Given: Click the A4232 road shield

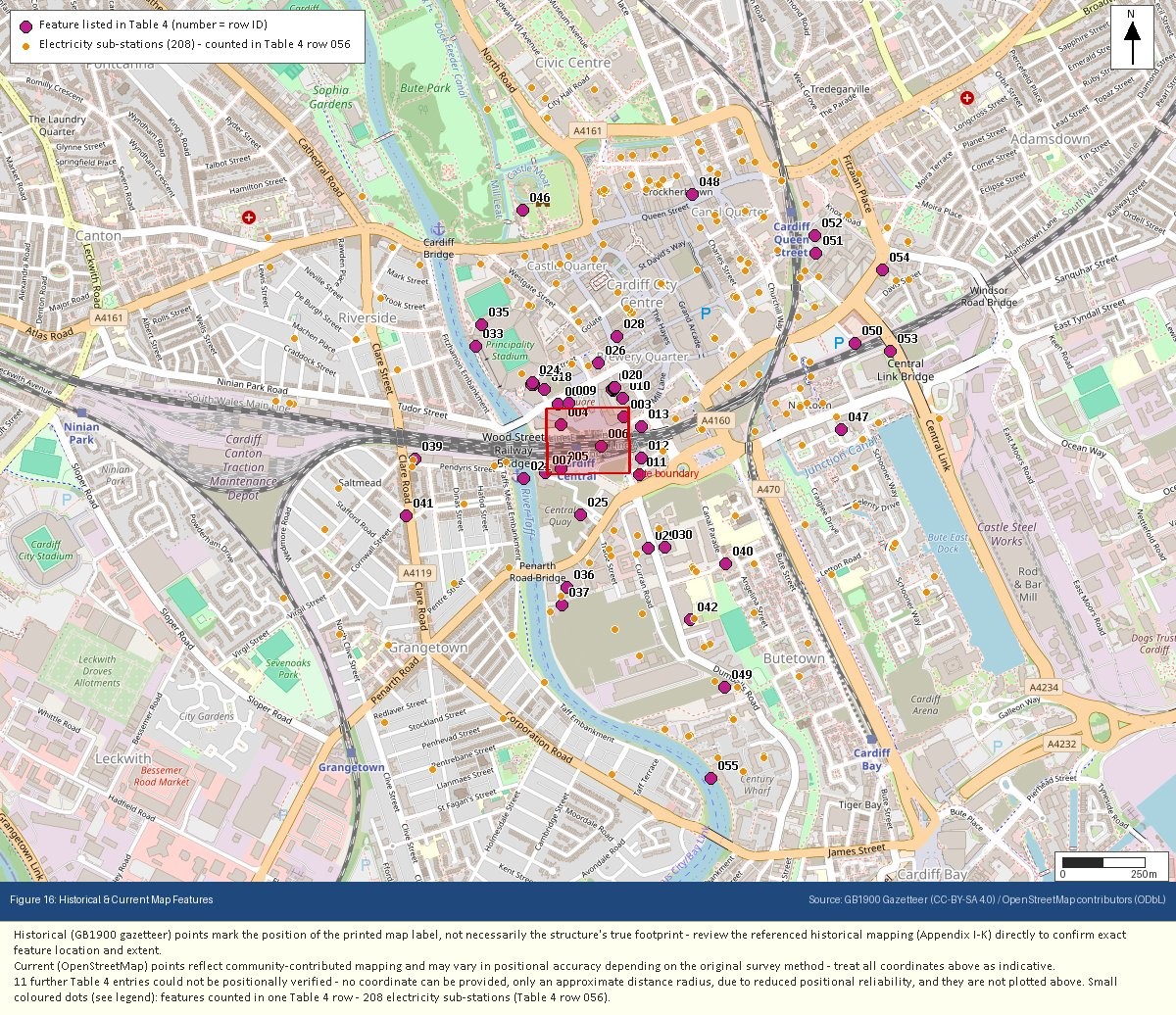Looking at the screenshot, I should pyautogui.click(x=1061, y=745).
